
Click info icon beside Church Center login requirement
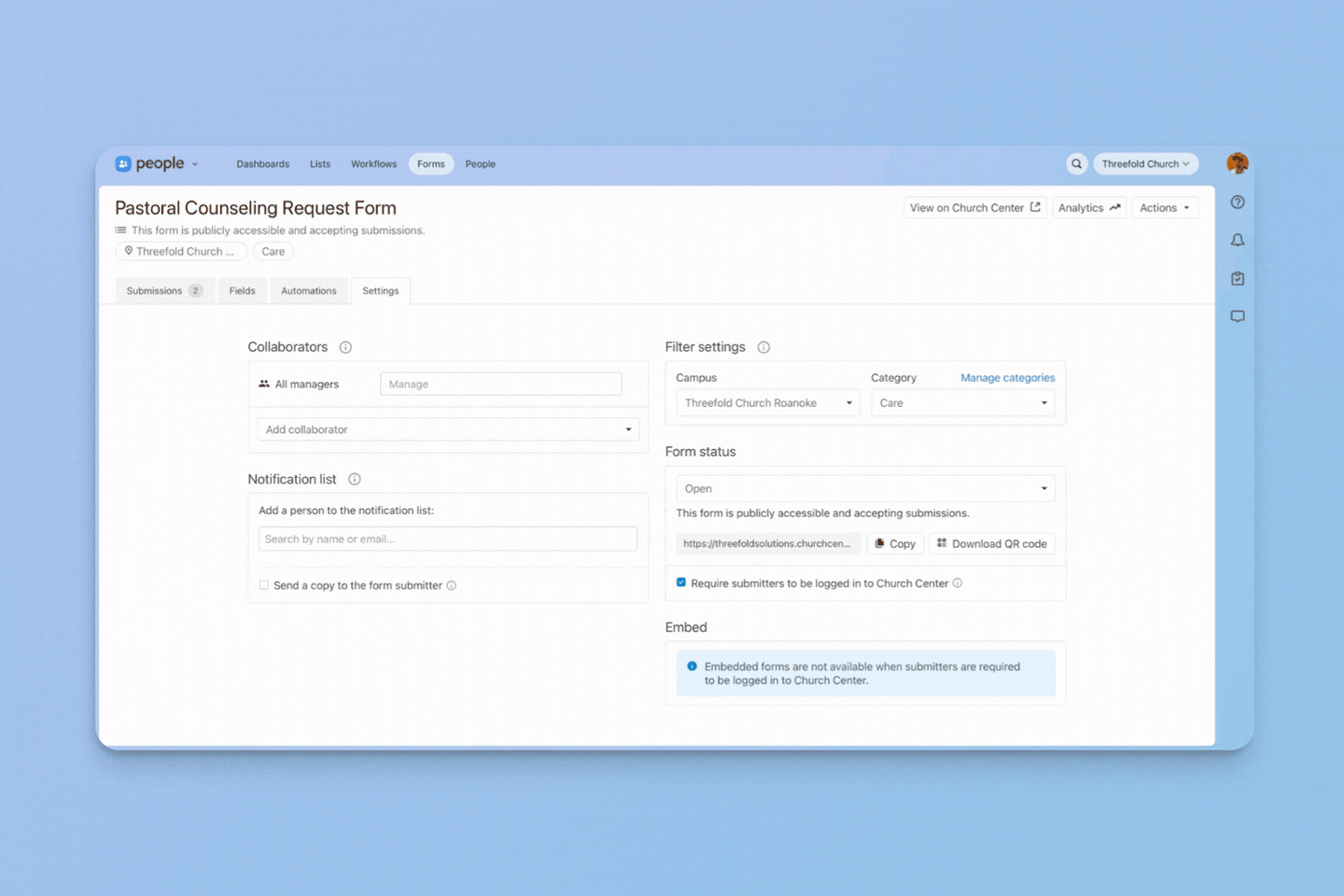[958, 583]
